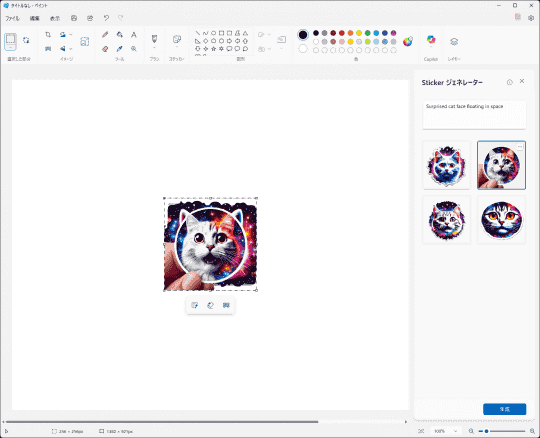Open the Copilot button in ribbon
540x438 pixels.
click(431, 40)
